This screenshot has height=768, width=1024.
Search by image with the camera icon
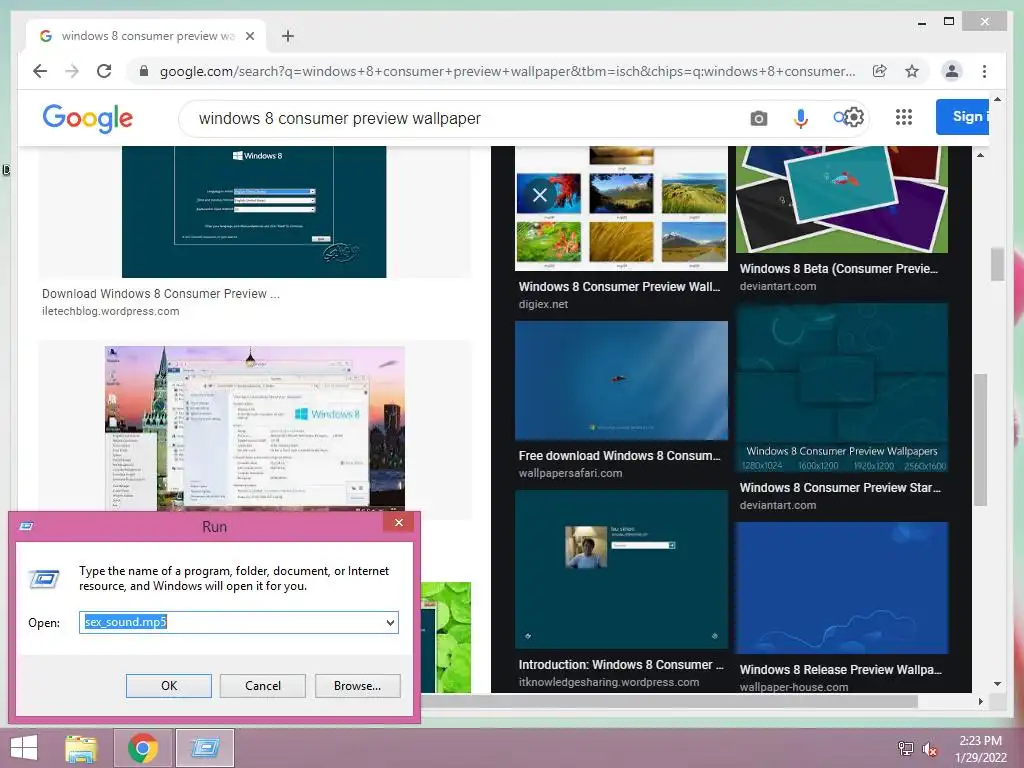point(758,118)
